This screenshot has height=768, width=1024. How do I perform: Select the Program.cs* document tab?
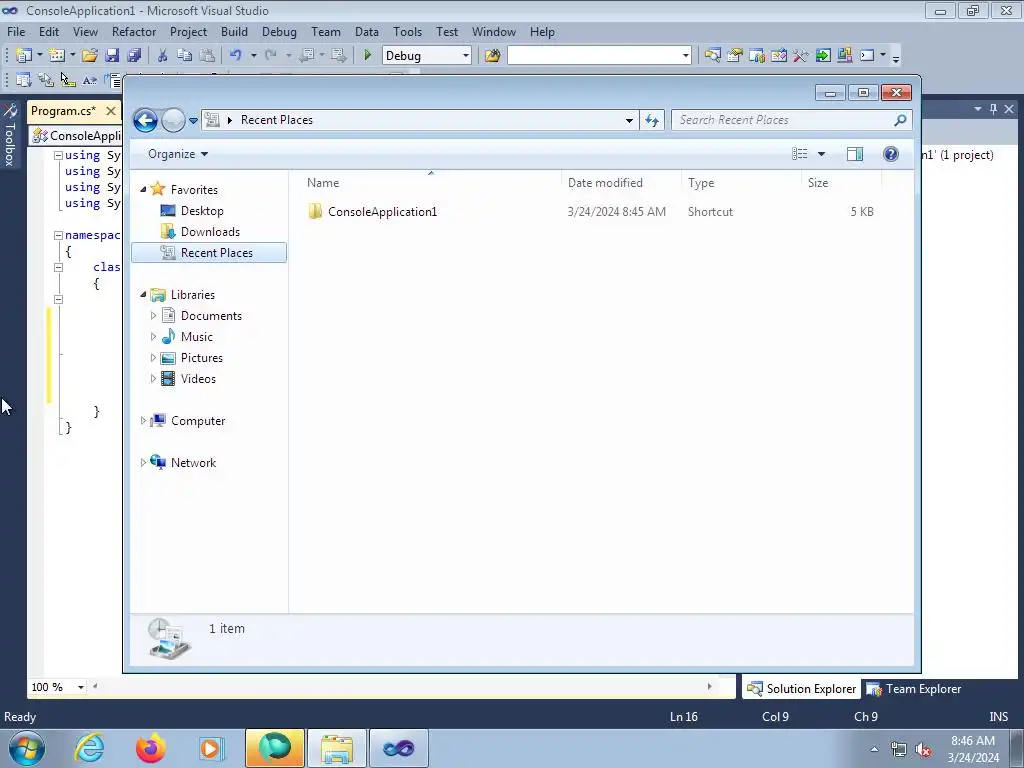pyautogui.click(x=64, y=111)
